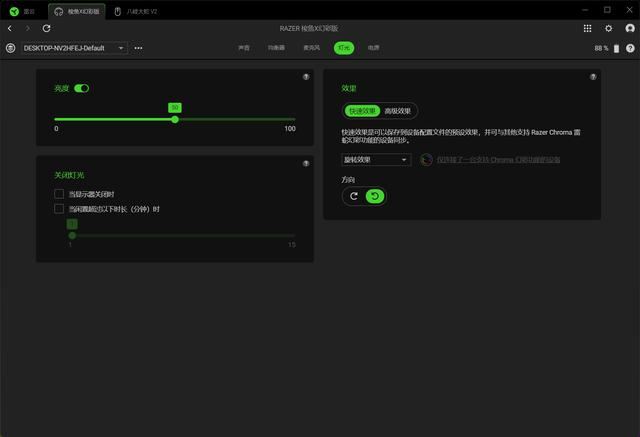Check the 当显示器关闭时 checkbox
The width and height of the screenshot is (640, 437).
(x=59, y=194)
